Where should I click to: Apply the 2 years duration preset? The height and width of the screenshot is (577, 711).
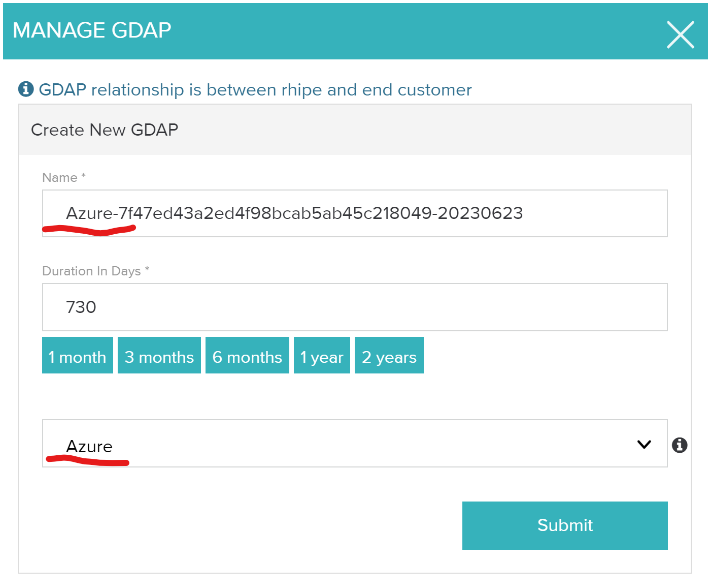(x=389, y=357)
